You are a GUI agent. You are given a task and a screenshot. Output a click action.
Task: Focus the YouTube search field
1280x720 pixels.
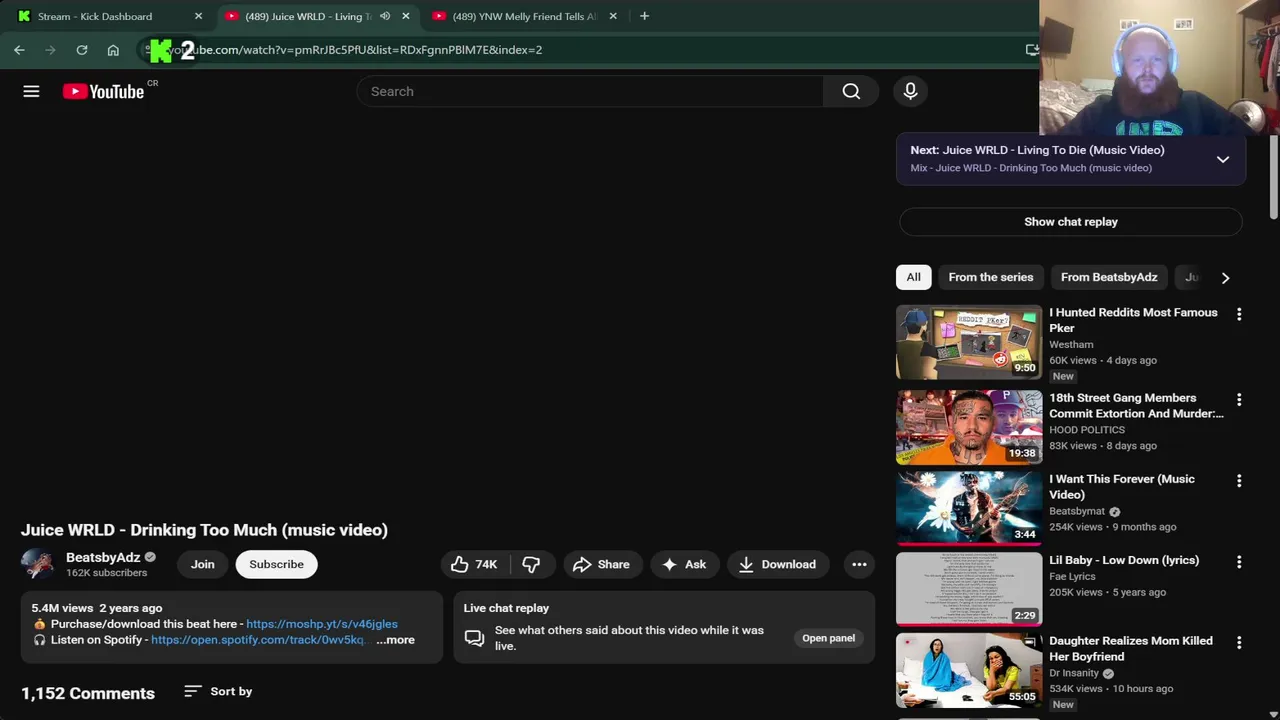click(x=590, y=91)
